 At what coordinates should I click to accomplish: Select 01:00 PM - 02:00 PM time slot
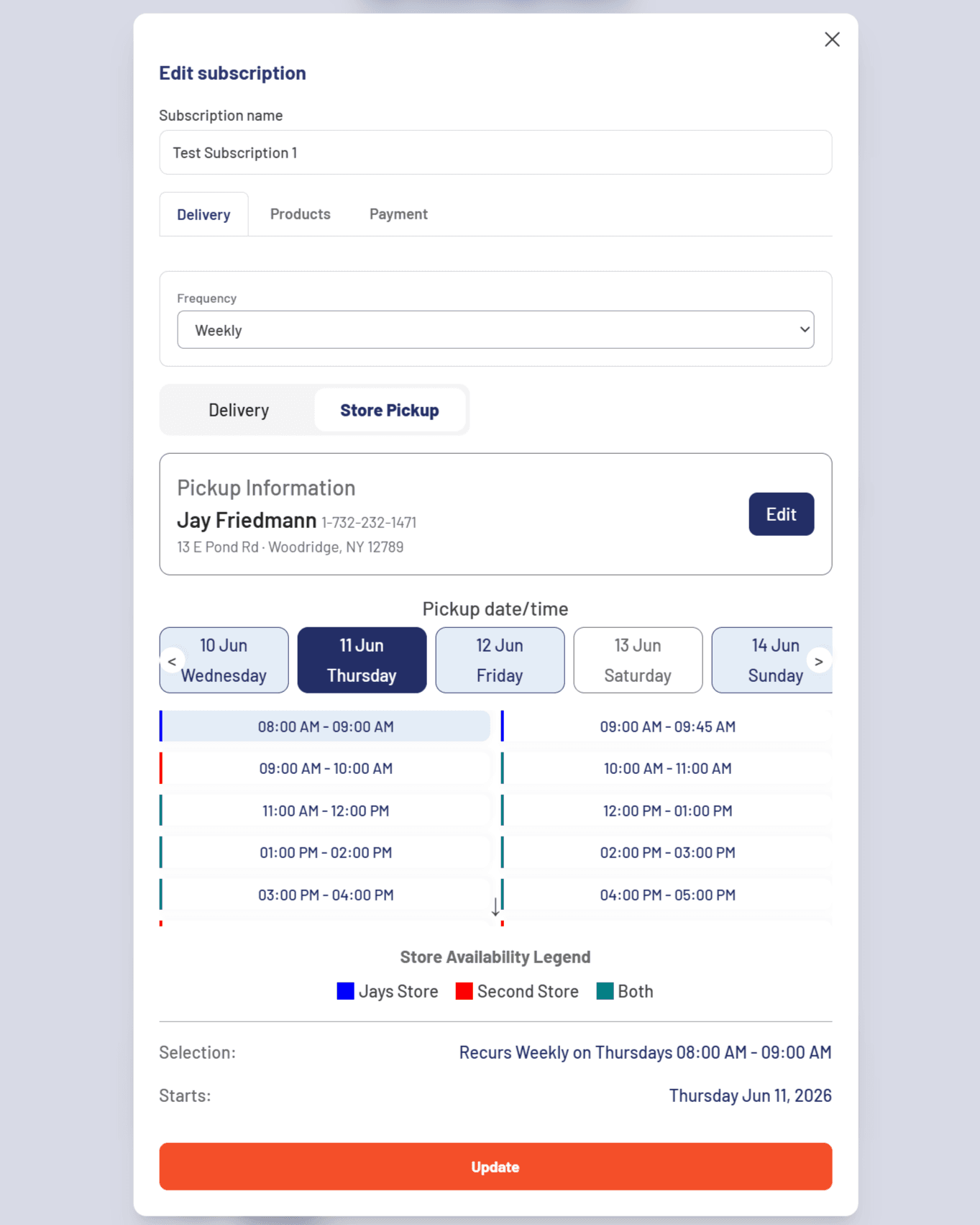[326, 852]
